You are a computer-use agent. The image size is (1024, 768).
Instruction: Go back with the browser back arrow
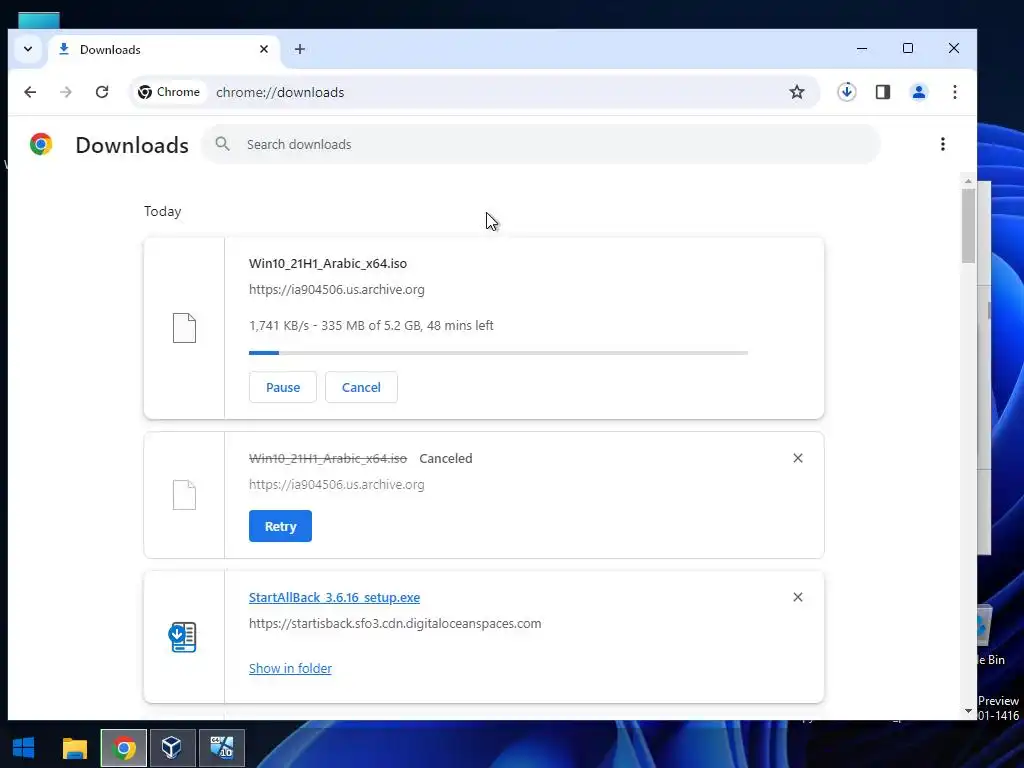[x=30, y=92]
